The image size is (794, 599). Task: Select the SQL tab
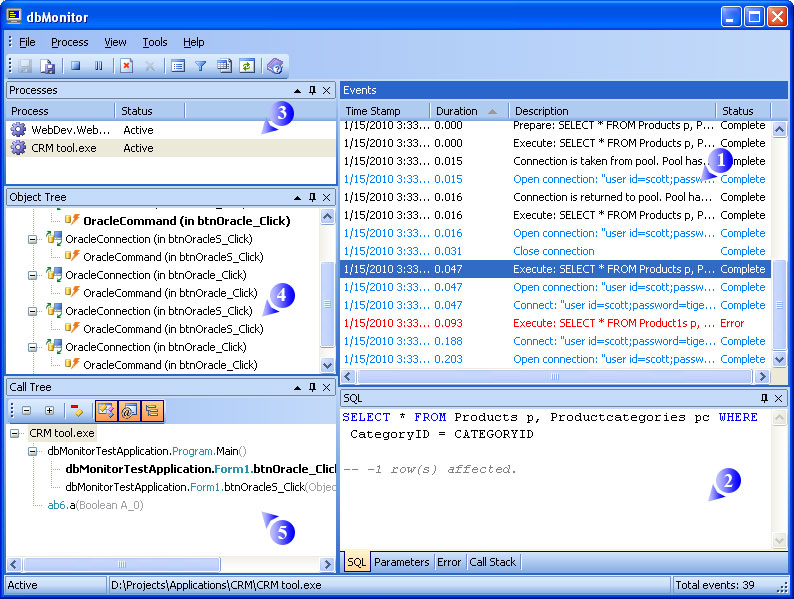356,562
